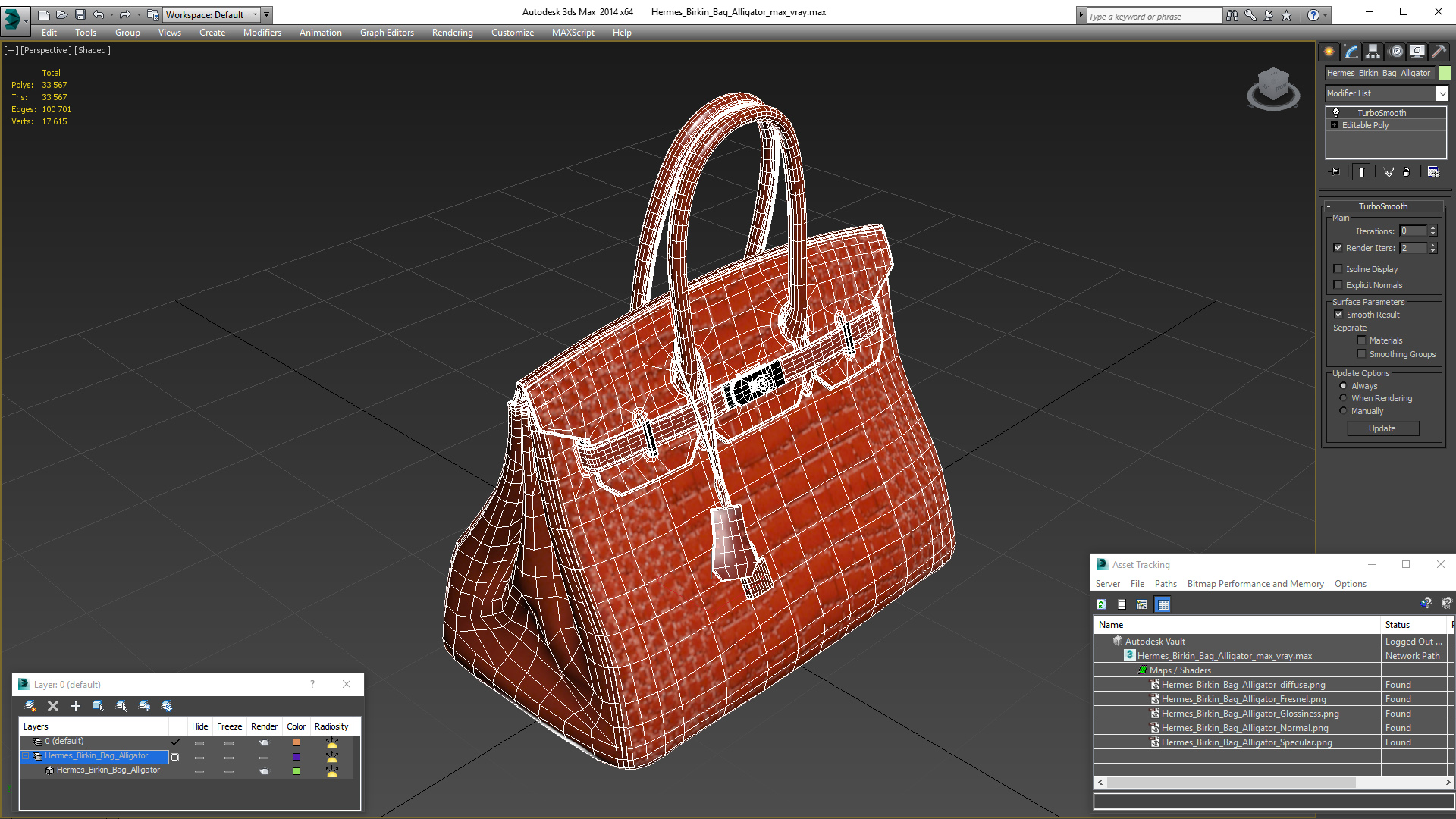Increase the Iterations spinner value
Screen dimensions: 1456x819
click(x=1432, y=228)
